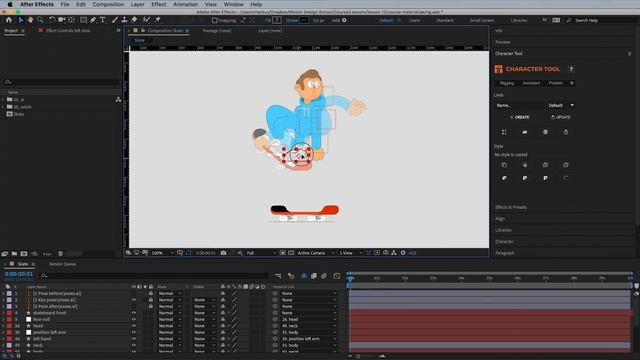The image size is (640, 360).
Task: Click the timeline layer search field
Action: pyautogui.click(x=154, y=276)
